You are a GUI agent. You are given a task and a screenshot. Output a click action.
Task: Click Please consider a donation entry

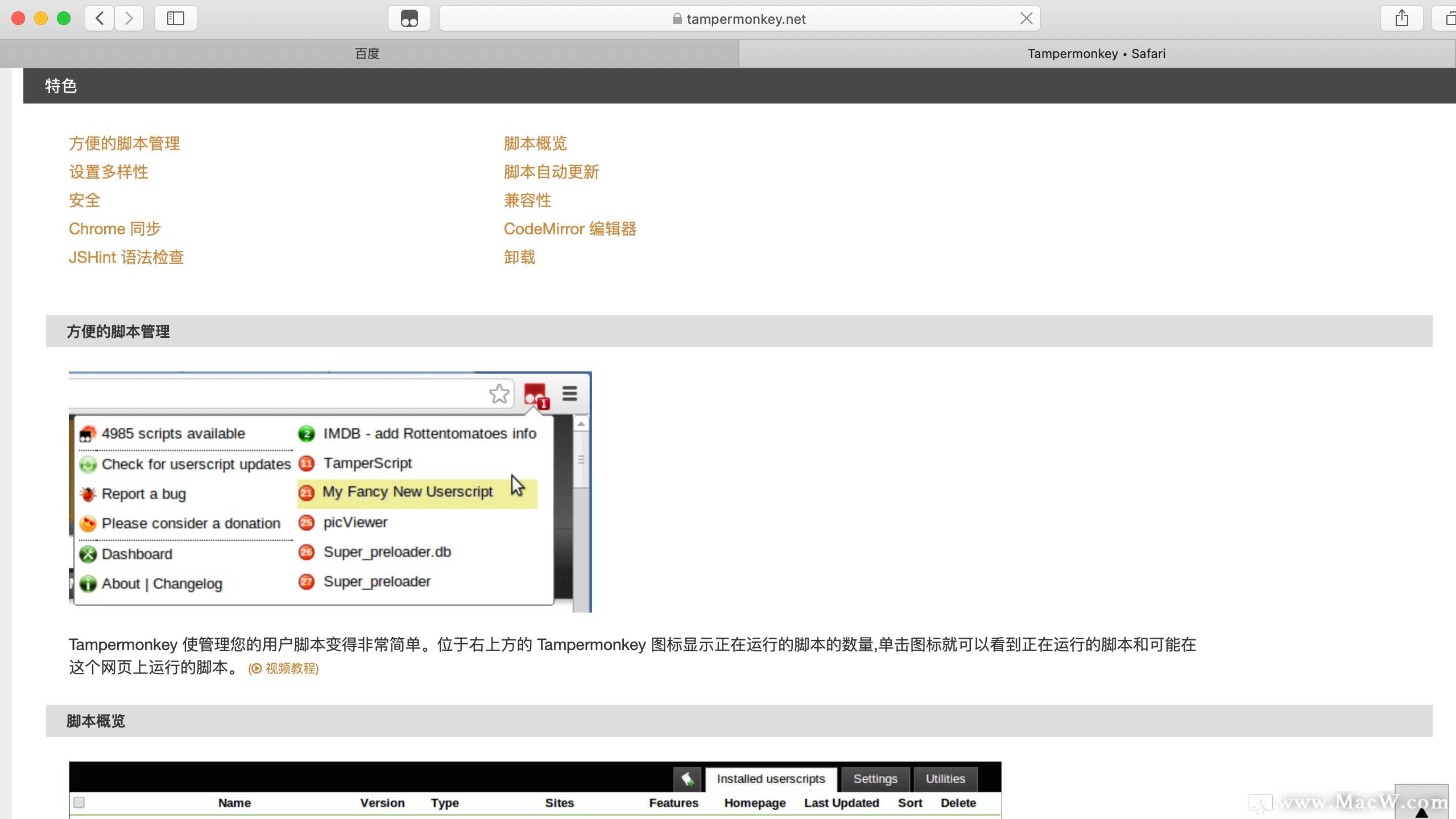click(x=180, y=523)
